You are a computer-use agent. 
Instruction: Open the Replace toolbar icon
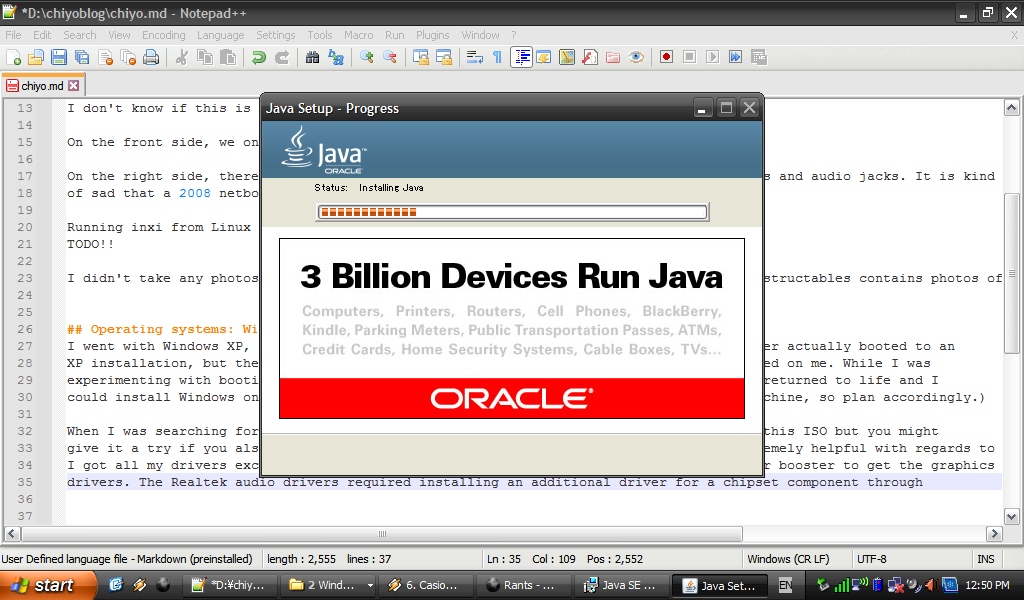(336, 57)
